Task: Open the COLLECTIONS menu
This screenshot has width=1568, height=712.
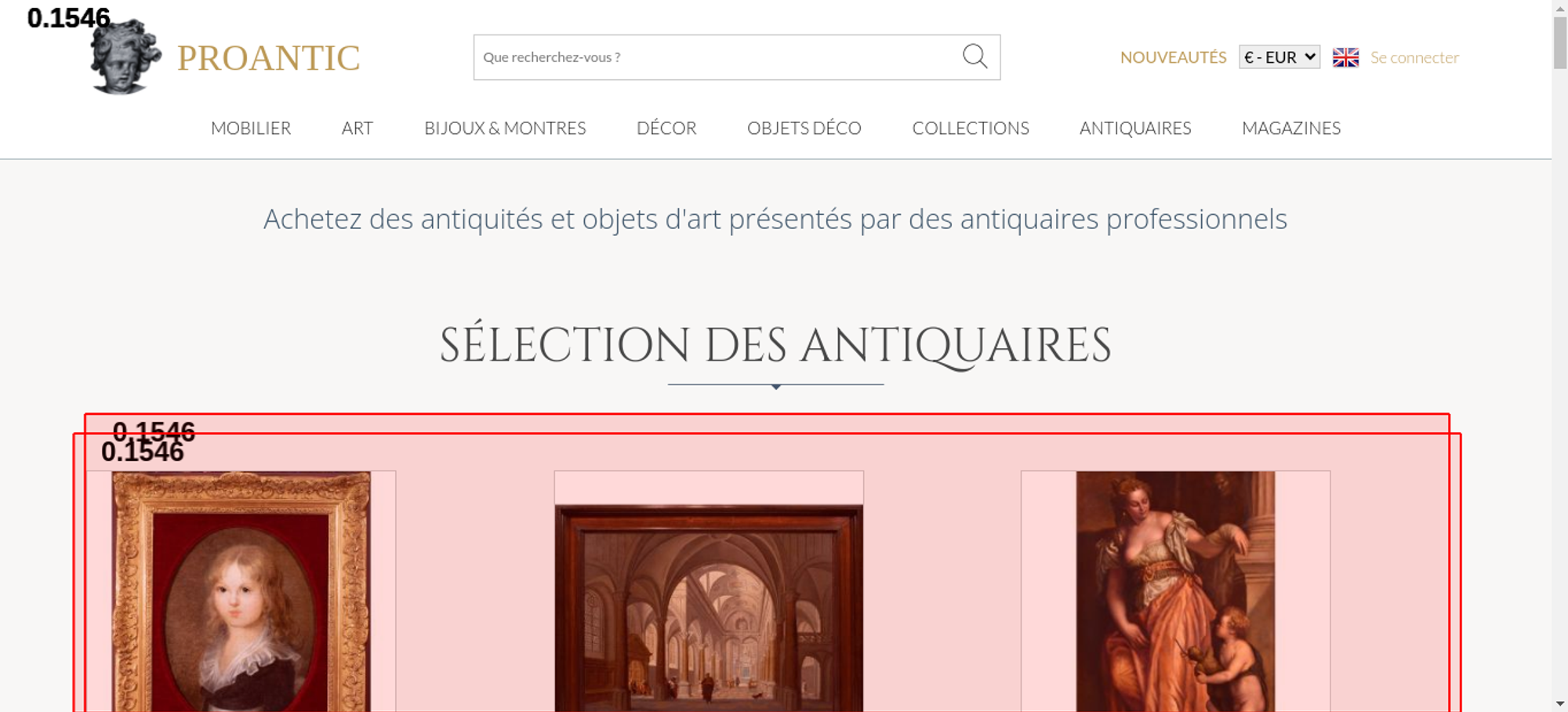Action: point(971,128)
